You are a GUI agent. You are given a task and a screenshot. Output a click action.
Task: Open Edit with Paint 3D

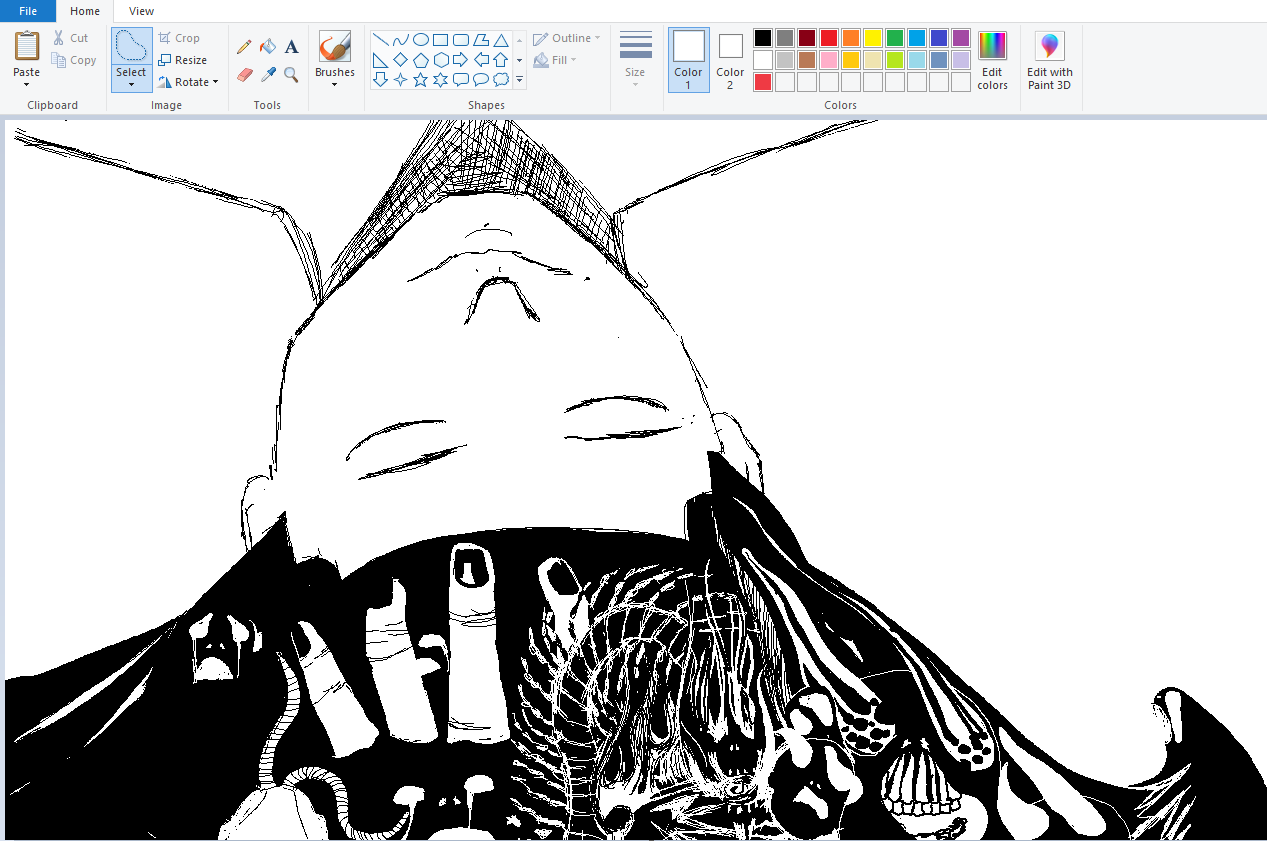coord(1049,61)
